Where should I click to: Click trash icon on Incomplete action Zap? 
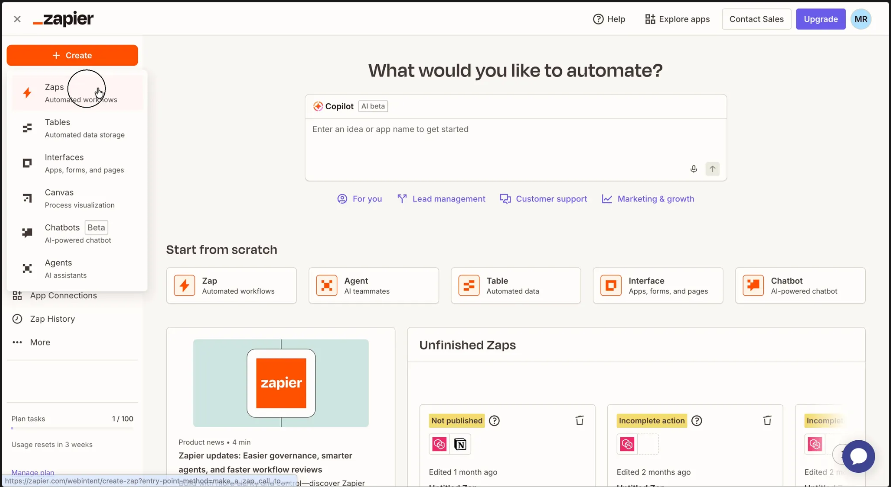pos(767,421)
